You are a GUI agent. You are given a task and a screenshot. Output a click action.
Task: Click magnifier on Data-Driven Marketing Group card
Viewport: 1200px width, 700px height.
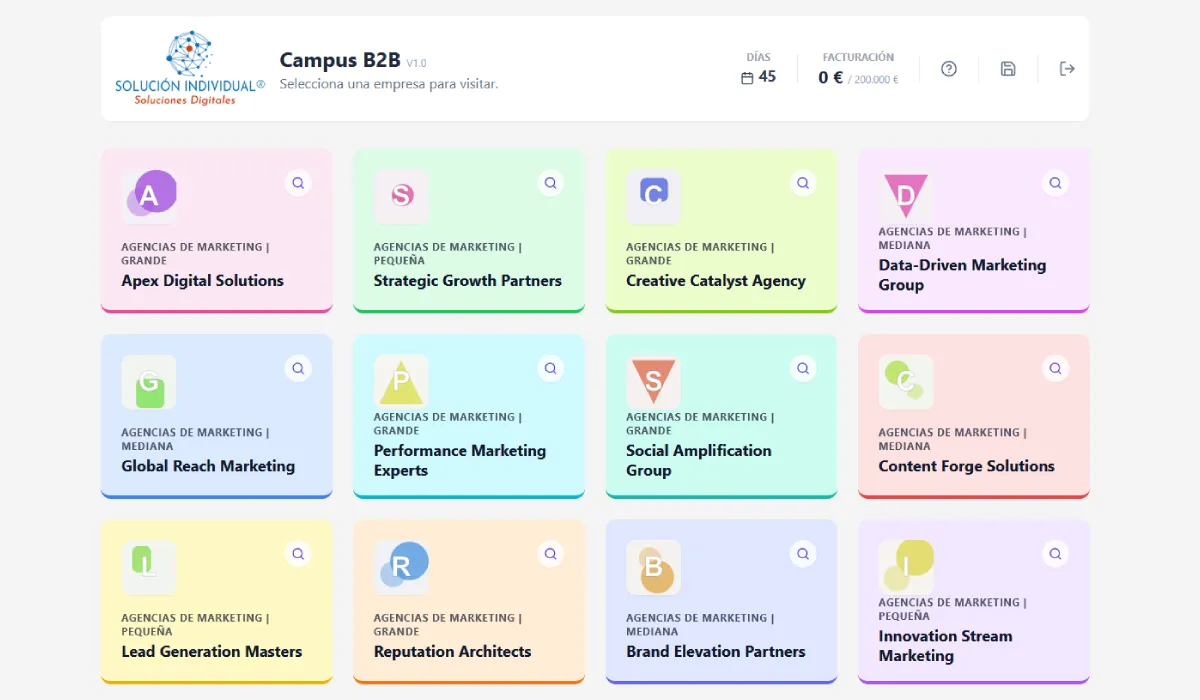pyautogui.click(x=1055, y=183)
